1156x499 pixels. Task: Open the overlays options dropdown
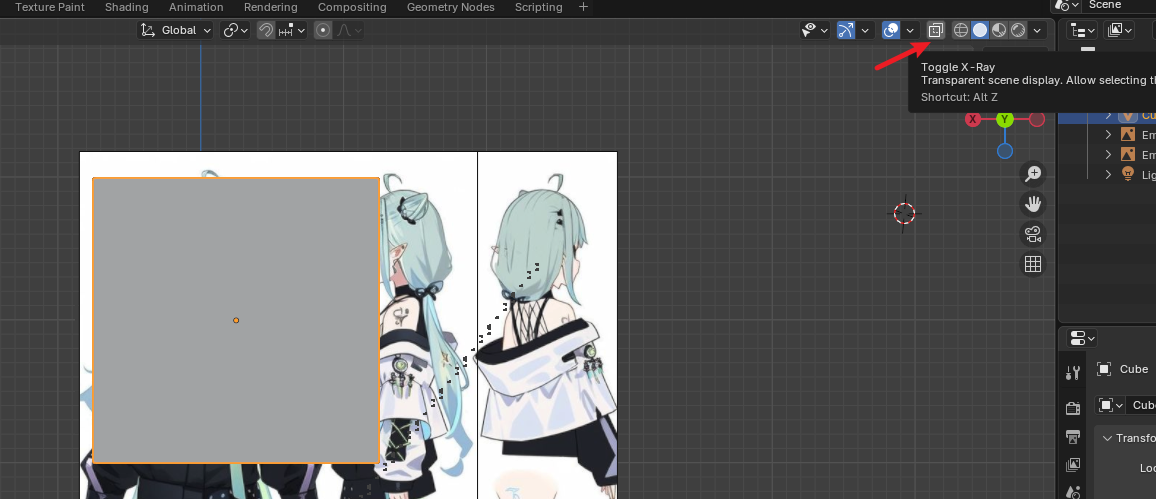(x=910, y=30)
